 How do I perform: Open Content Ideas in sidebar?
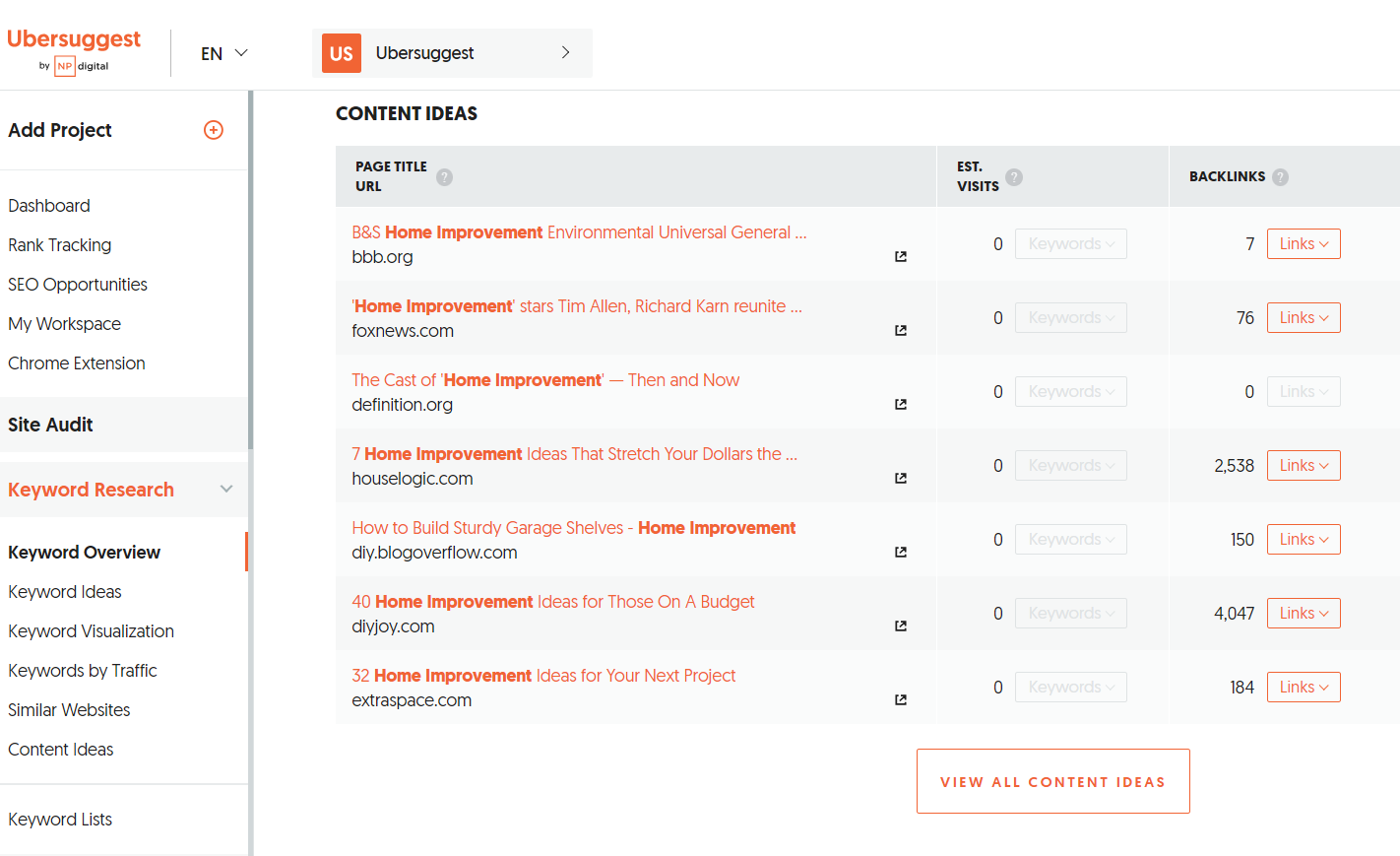[61, 750]
